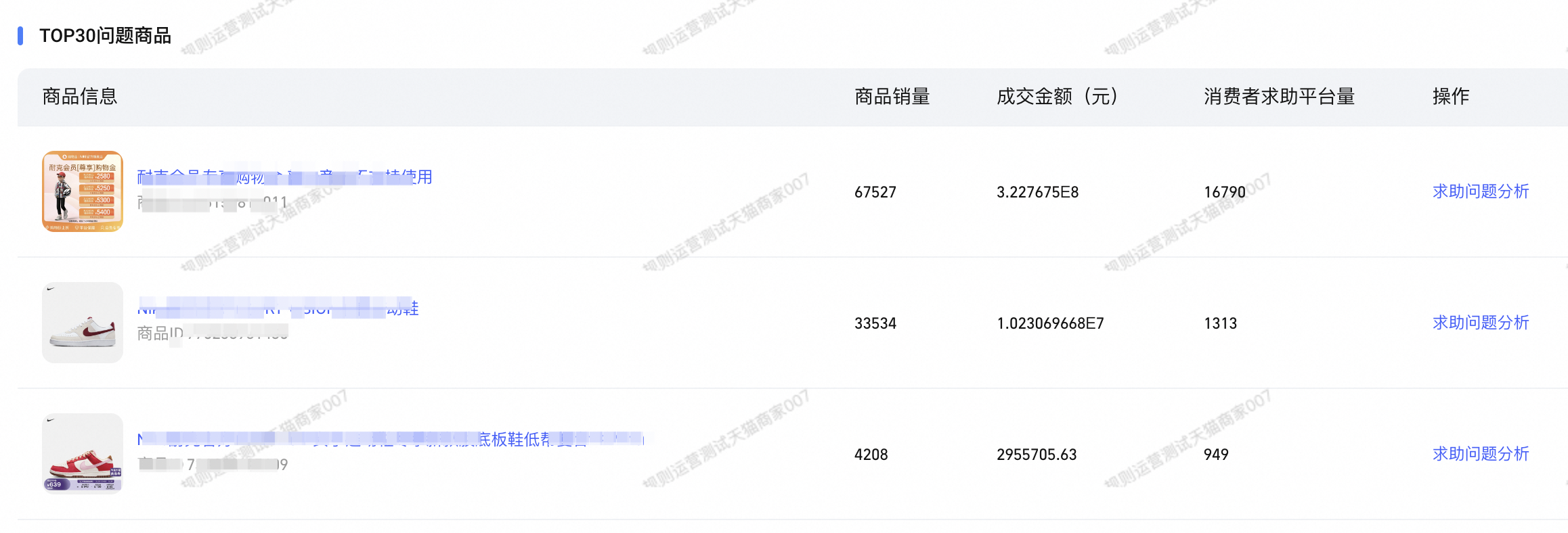Open second product title link ending 动鞋
The height and width of the screenshot is (533, 1568).
pyautogui.click(x=278, y=308)
